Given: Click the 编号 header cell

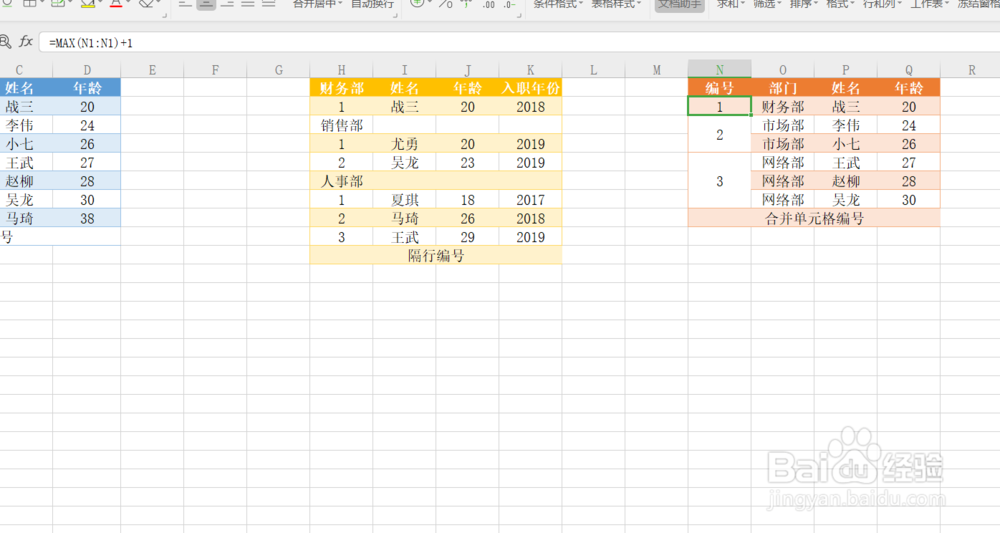Looking at the screenshot, I should click(x=719, y=88).
